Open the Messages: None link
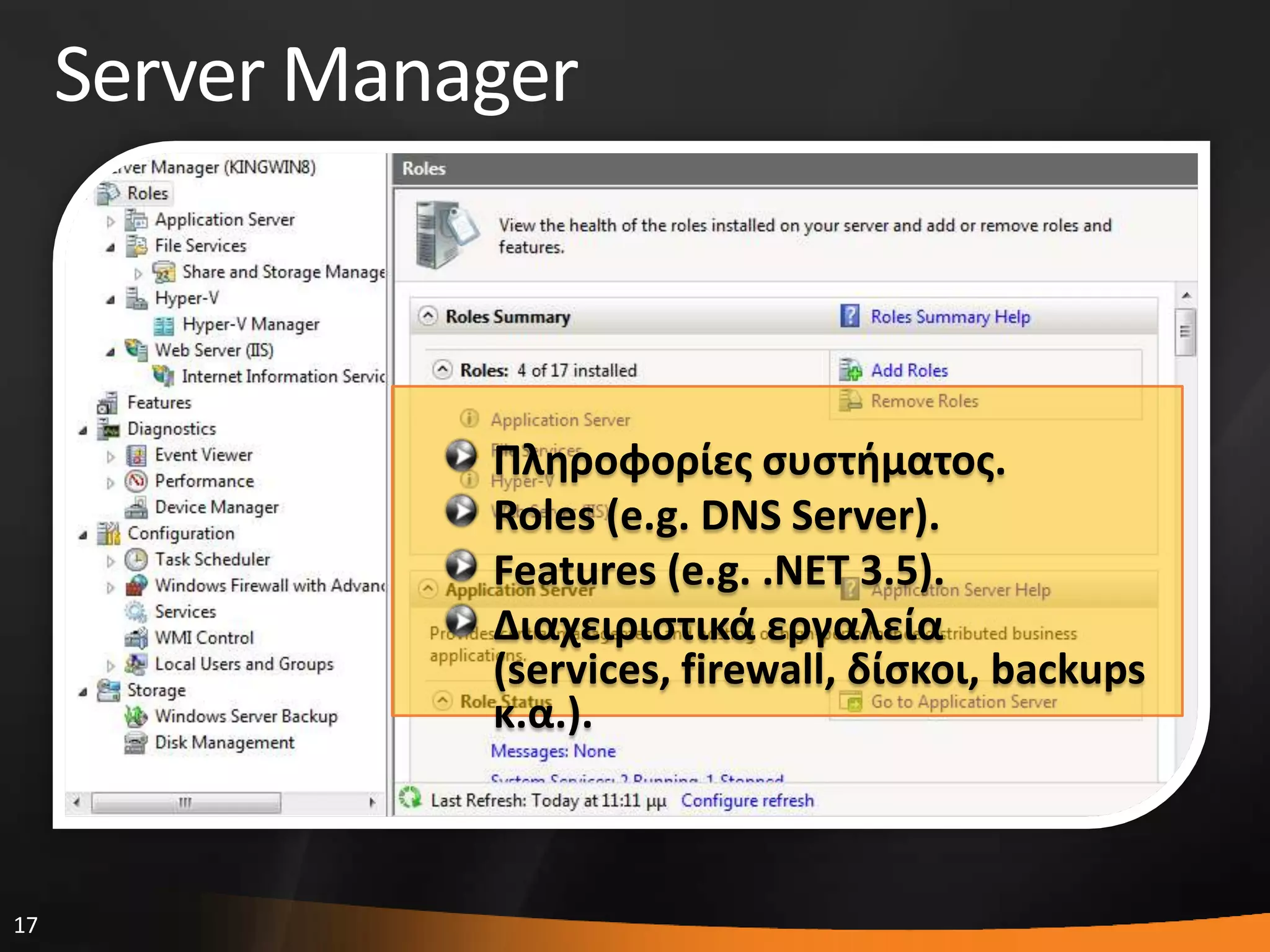Image resolution: width=1270 pixels, height=952 pixels. tap(553, 751)
